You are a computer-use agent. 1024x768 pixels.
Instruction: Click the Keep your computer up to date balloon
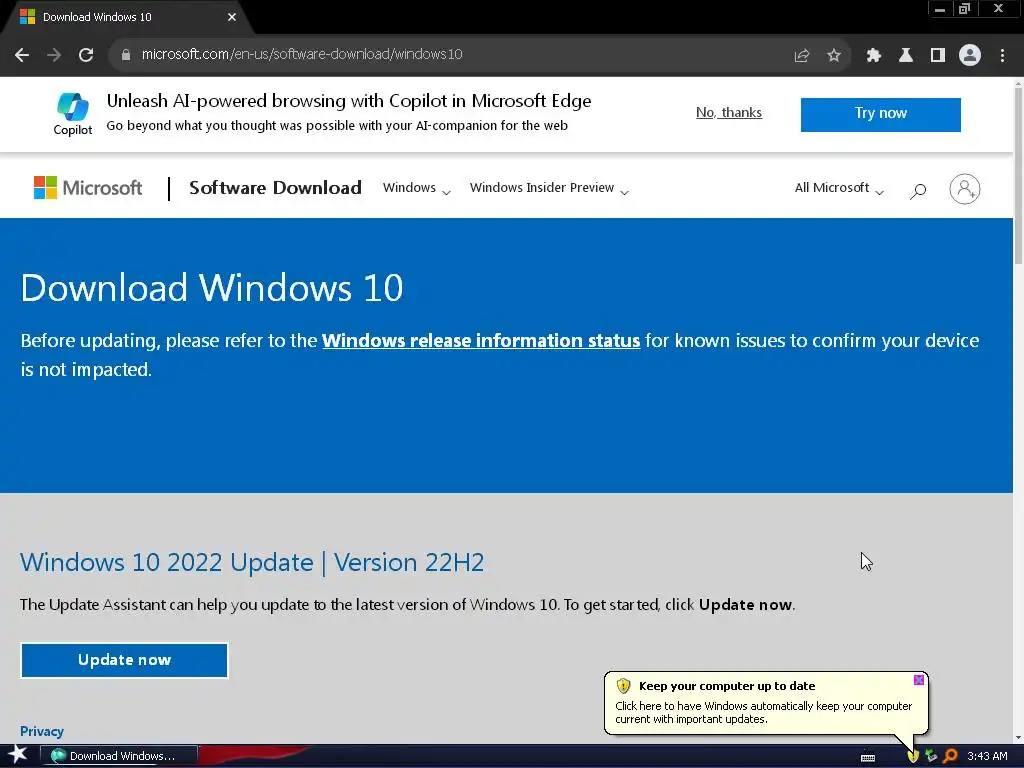(x=765, y=703)
